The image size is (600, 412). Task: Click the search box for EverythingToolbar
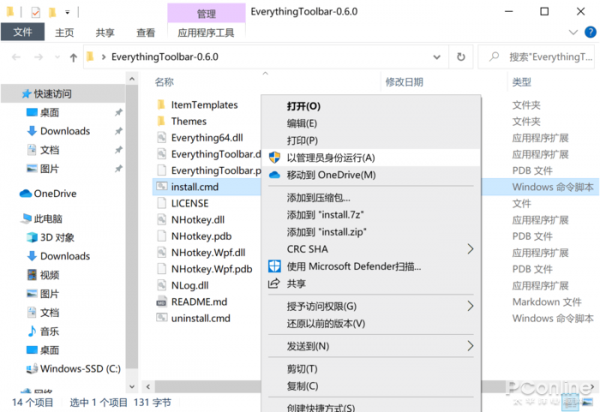(549, 57)
